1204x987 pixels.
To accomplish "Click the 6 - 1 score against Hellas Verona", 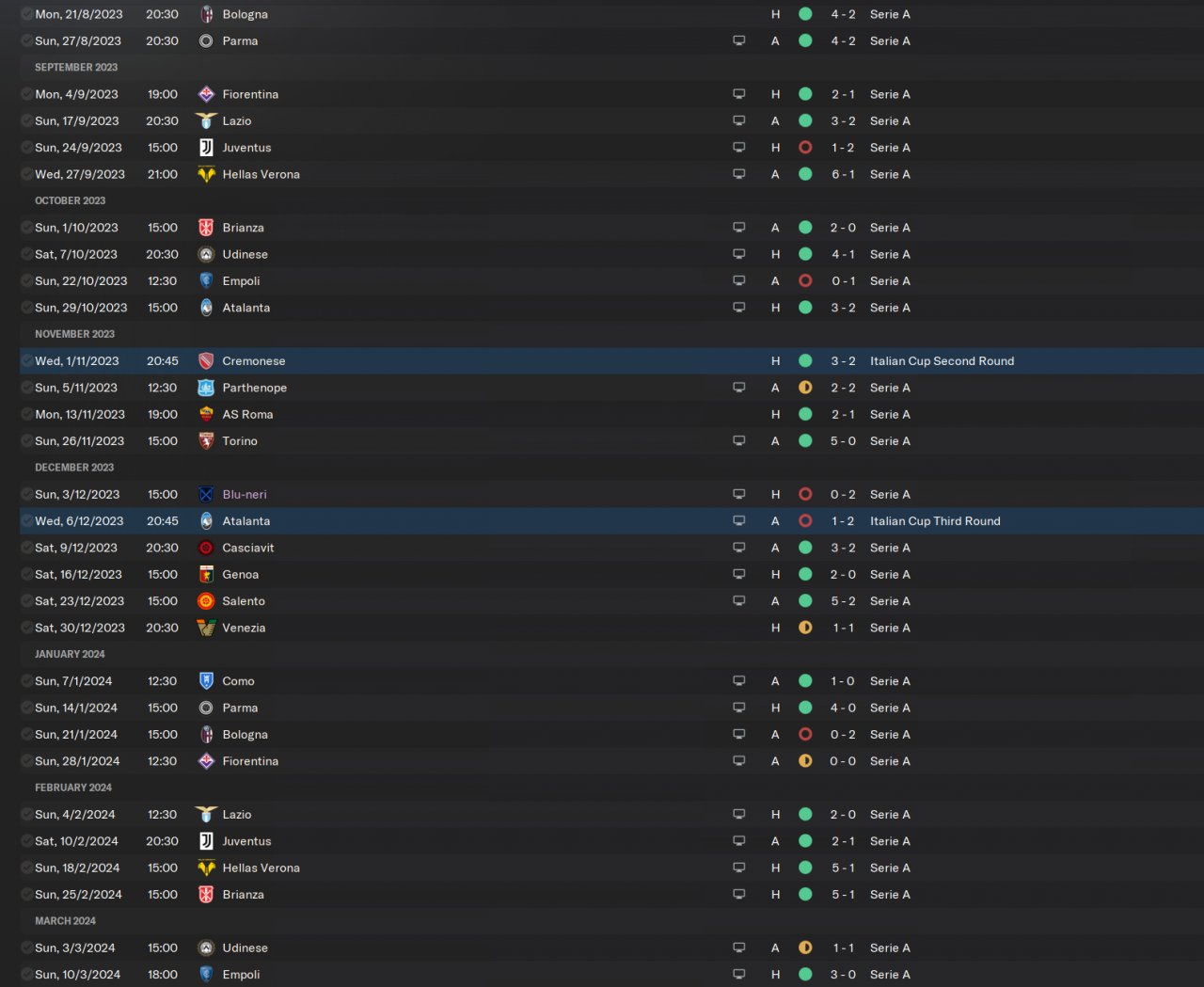I will [x=843, y=175].
